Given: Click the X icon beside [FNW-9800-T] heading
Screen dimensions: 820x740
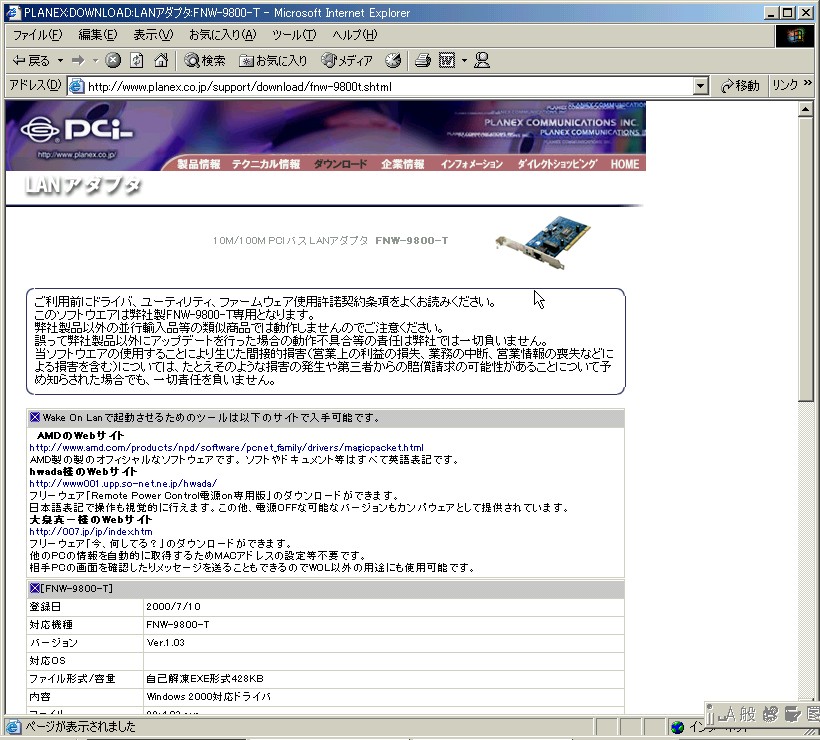Looking at the screenshot, I should [35, 588].
